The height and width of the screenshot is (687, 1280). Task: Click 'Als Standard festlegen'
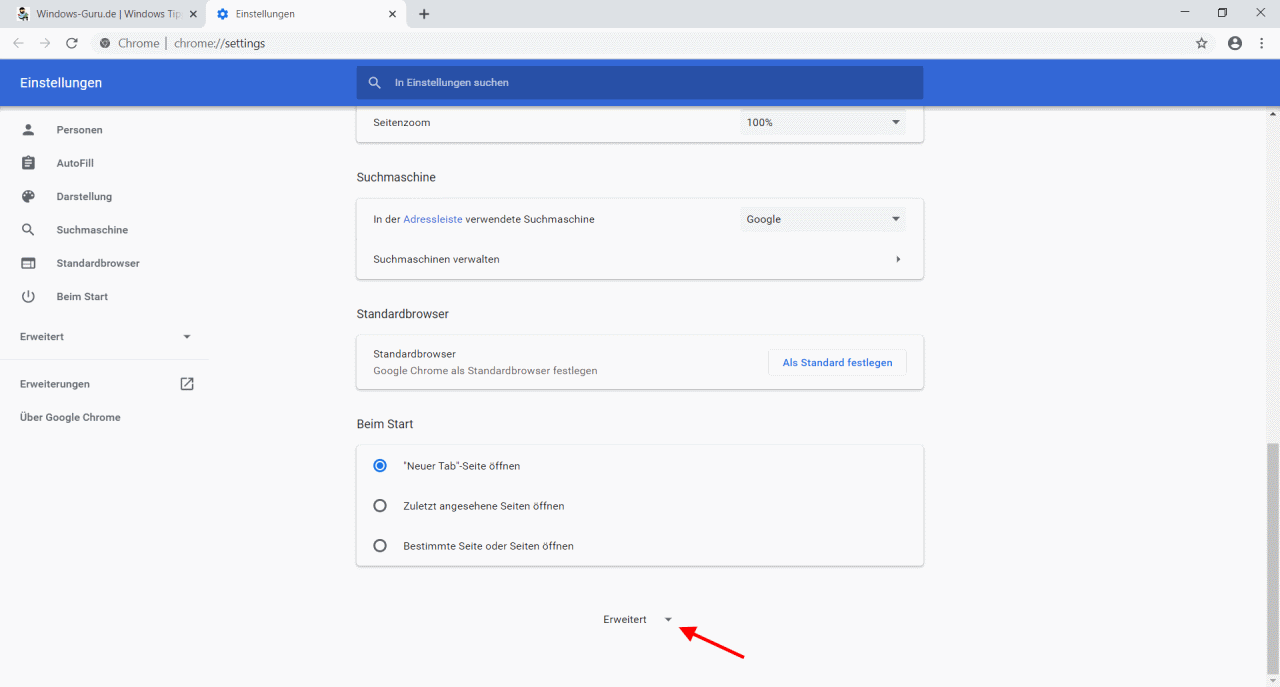tap(837, 362)
